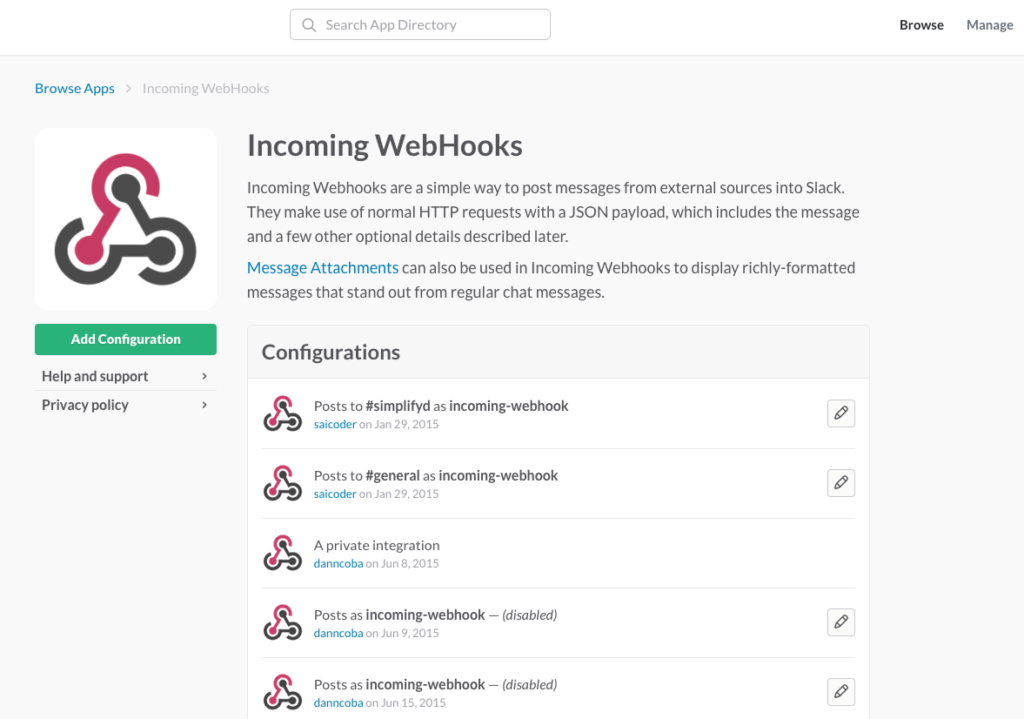The image size is (1024, 719).
Task: Open danncoba profile on Jun 15 entry
Action: 338,703
